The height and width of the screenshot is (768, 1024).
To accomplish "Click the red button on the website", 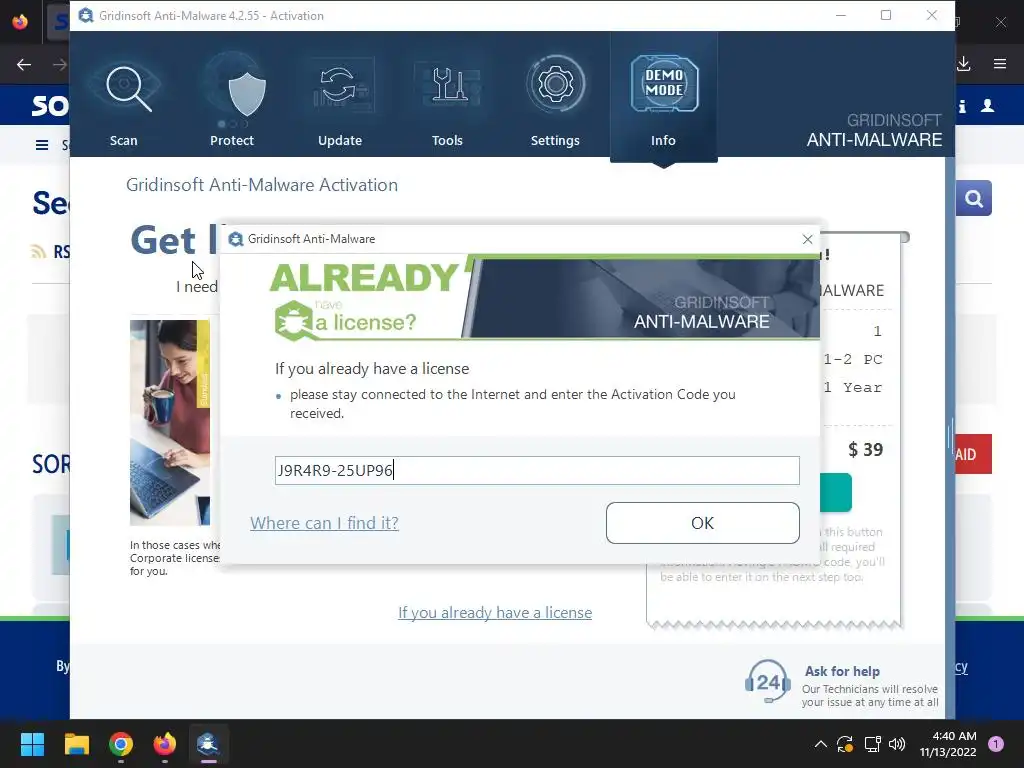I will click(973, 454).
